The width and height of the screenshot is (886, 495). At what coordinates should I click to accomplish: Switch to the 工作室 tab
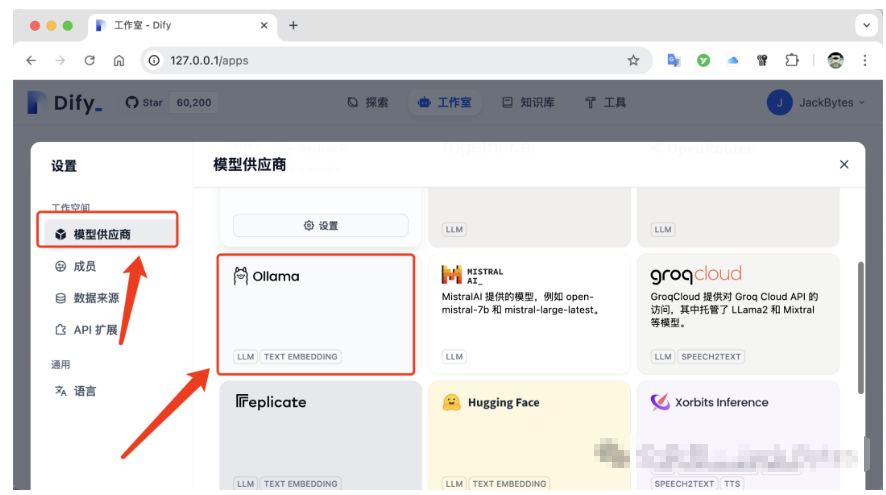[x=445, y=103]
